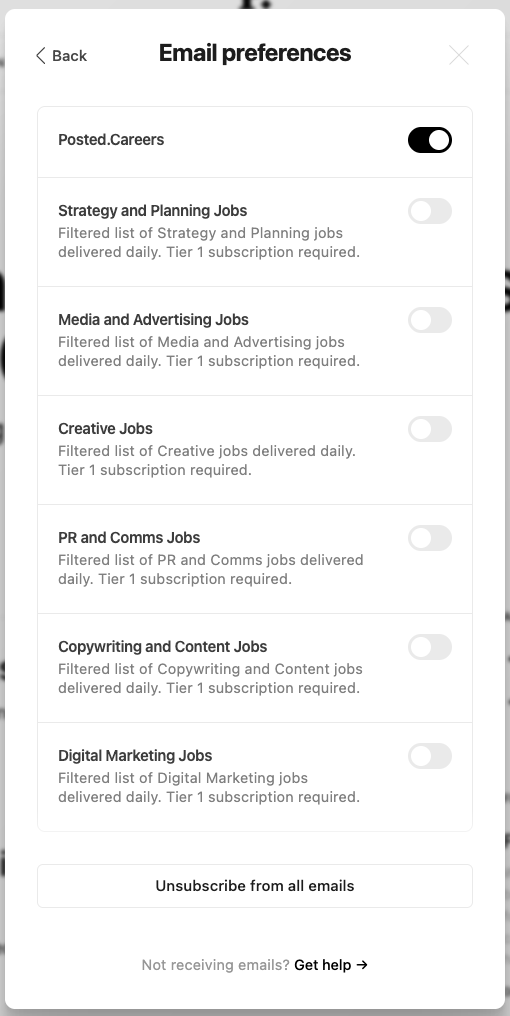The width and height of the screenshot is (510, 1016).
Task: Click the Digital Marketing Jobs title
Action: [135, 756]
